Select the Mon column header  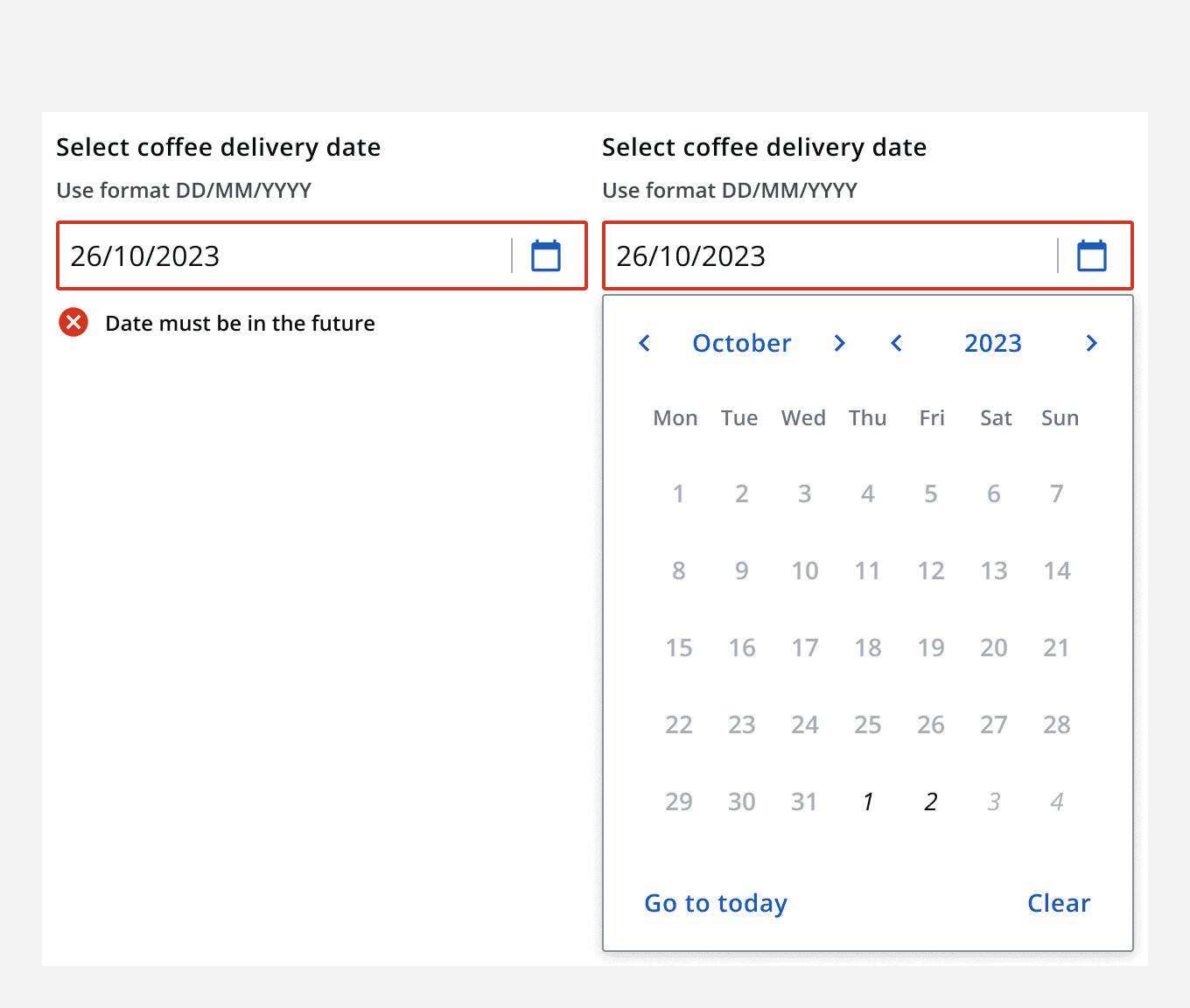pyautogui.click(x=675, y=417)
